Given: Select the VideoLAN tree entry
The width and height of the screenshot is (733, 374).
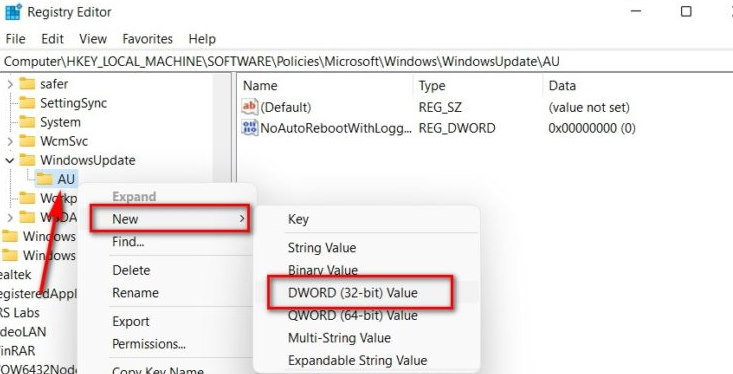Looking at the screenshot, I should 23,332.
